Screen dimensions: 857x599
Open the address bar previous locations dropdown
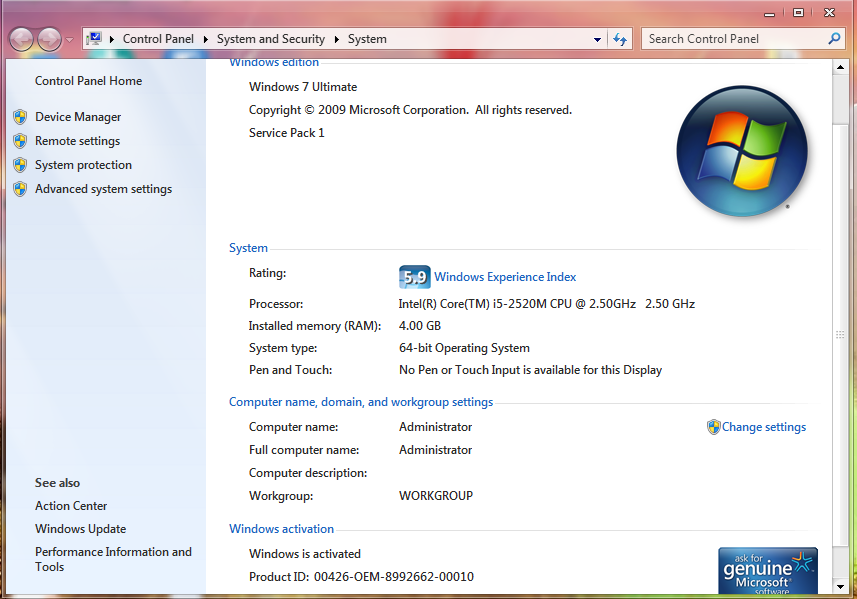click(597, 39)
